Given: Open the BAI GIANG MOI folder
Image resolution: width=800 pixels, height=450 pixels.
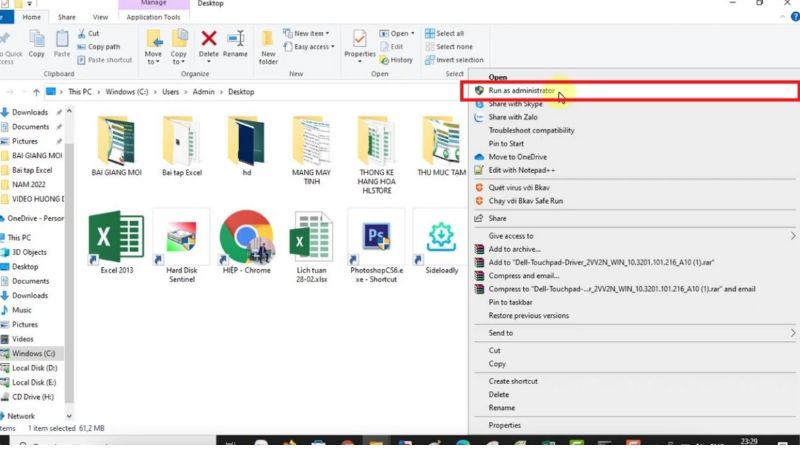Looking at the screenshot, I should (x=116, y=148).
